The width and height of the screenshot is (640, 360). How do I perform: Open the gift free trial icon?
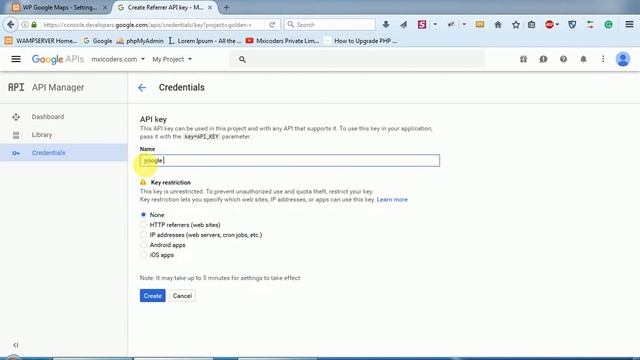coord(523,59)
